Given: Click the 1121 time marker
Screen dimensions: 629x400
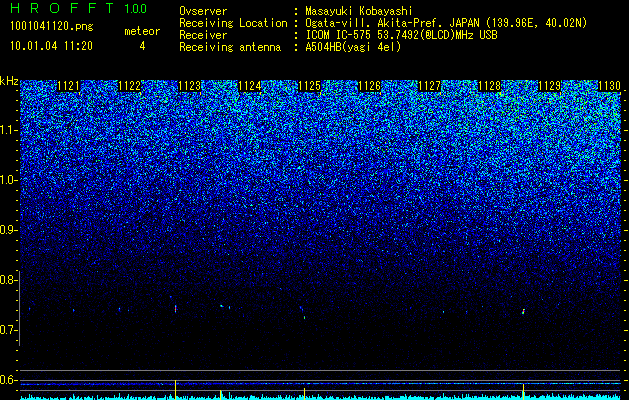Looking at the screenshot, I should coord(69,86).
